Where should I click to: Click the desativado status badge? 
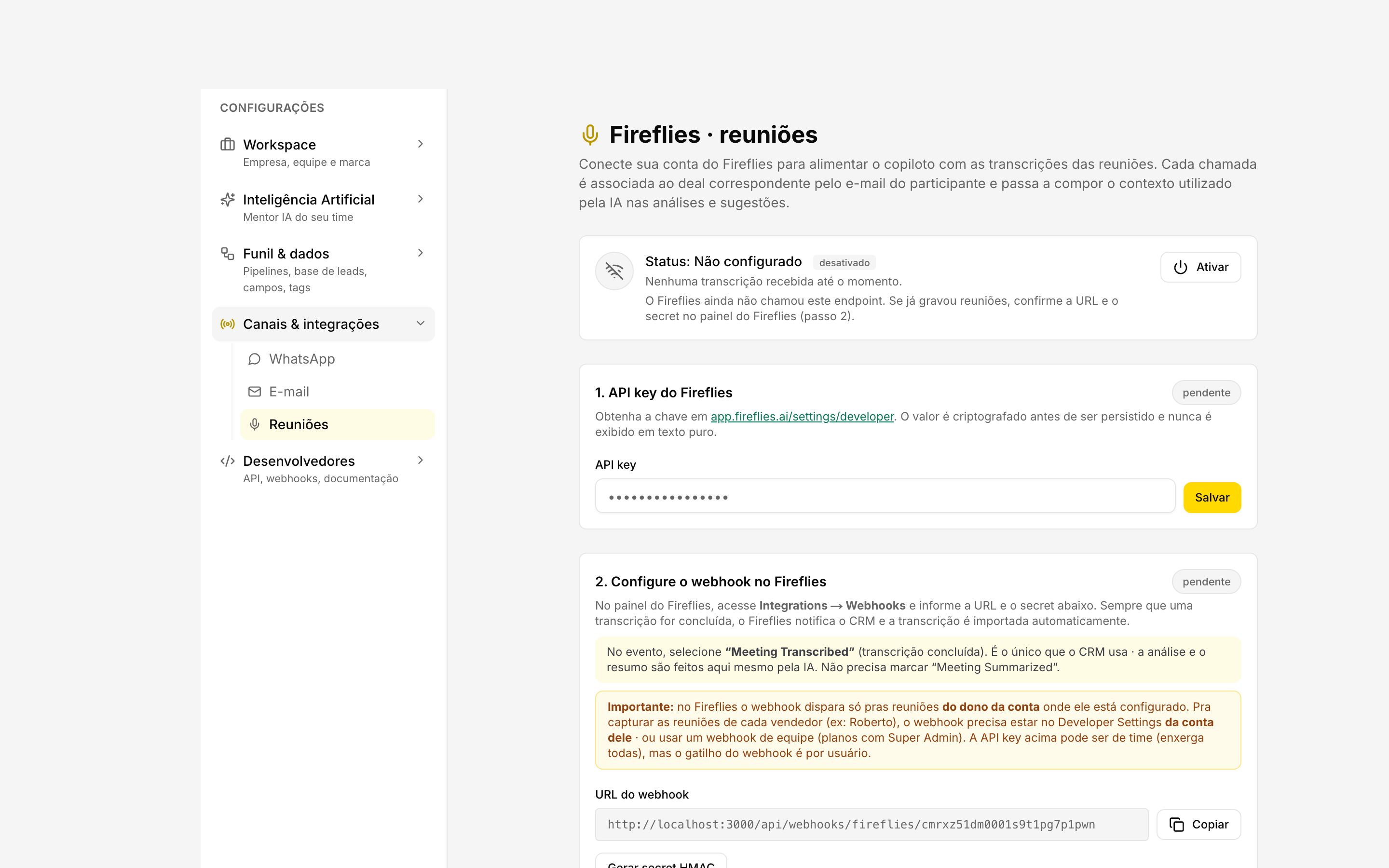pyautogui.click(x=844, y=262)
